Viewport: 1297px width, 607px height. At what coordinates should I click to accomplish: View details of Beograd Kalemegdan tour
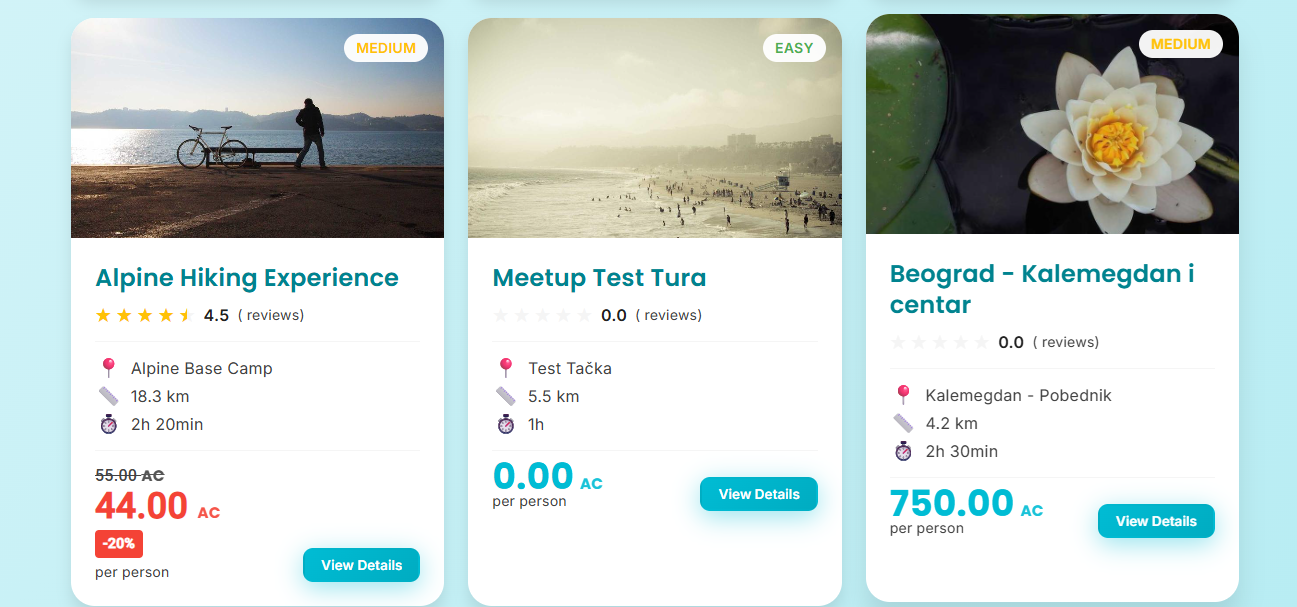[1155, 521]
